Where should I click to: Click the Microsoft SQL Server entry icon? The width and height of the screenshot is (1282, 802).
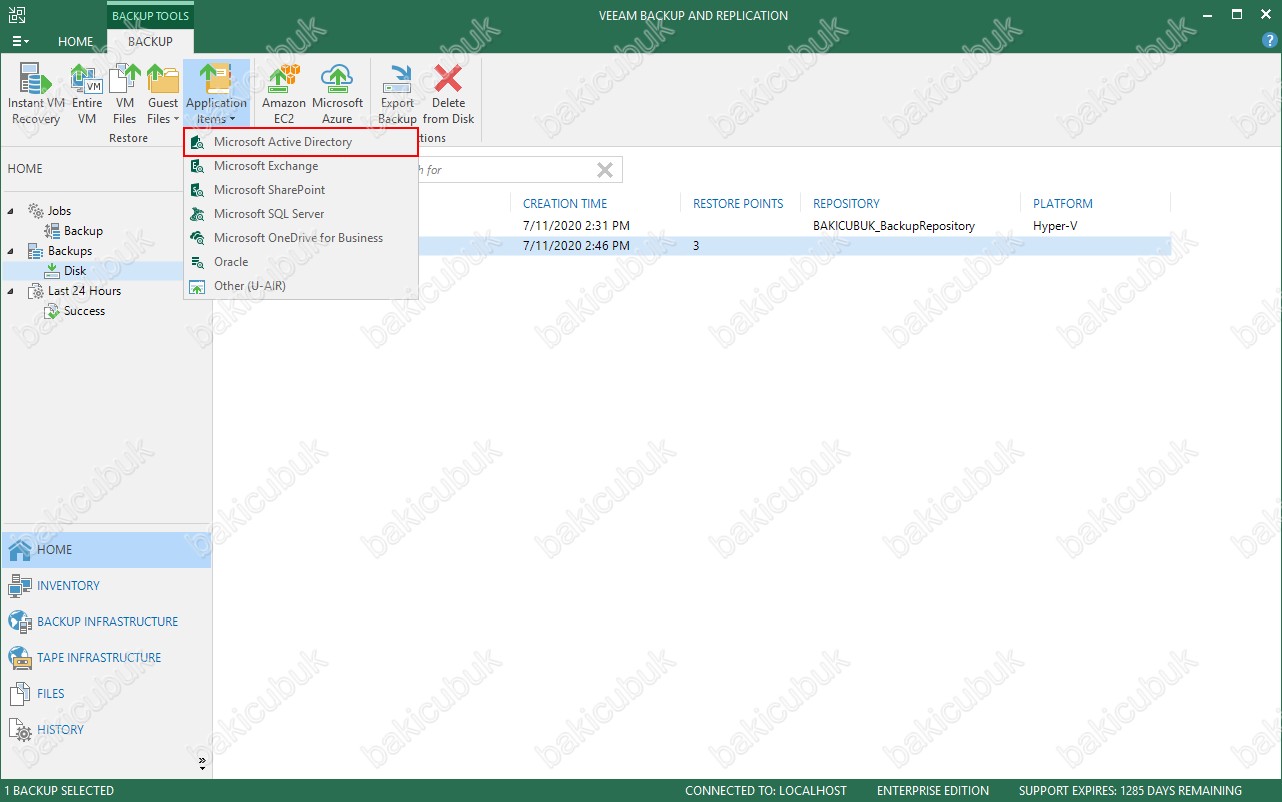197,214
